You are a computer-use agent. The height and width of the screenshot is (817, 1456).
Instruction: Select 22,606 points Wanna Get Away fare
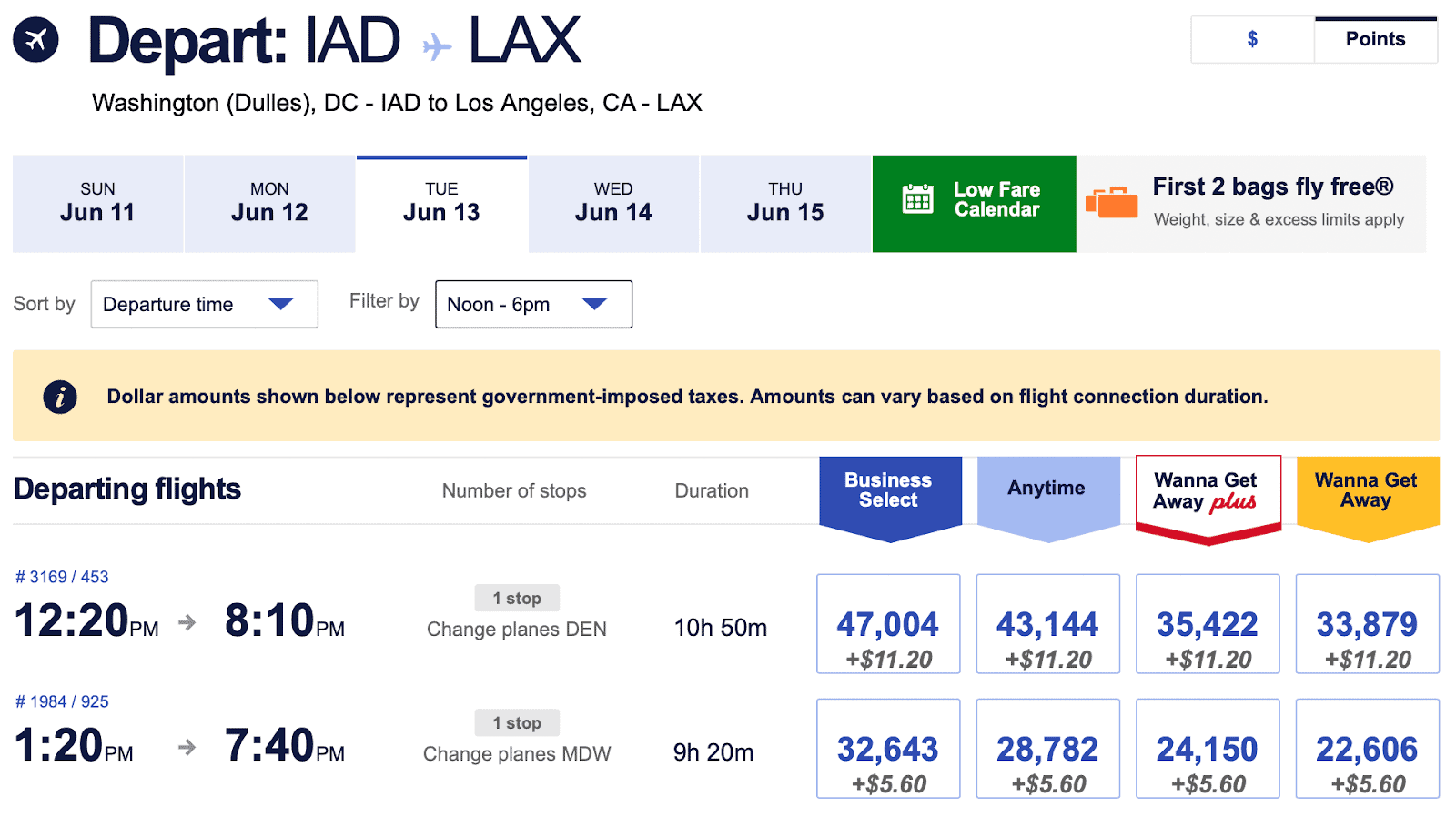coord(1367,749)
